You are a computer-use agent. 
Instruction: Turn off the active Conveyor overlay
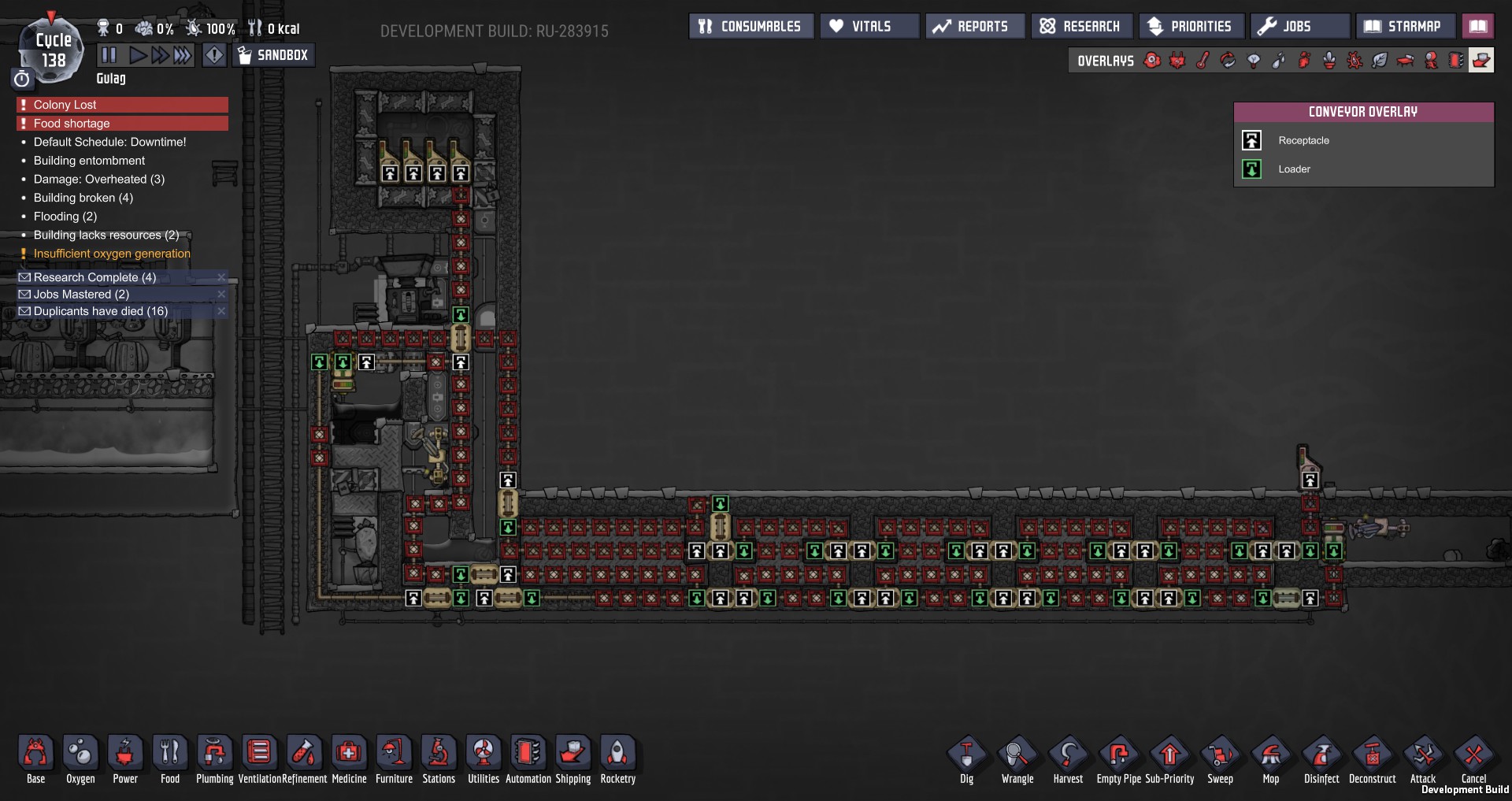coord(1480,61)
